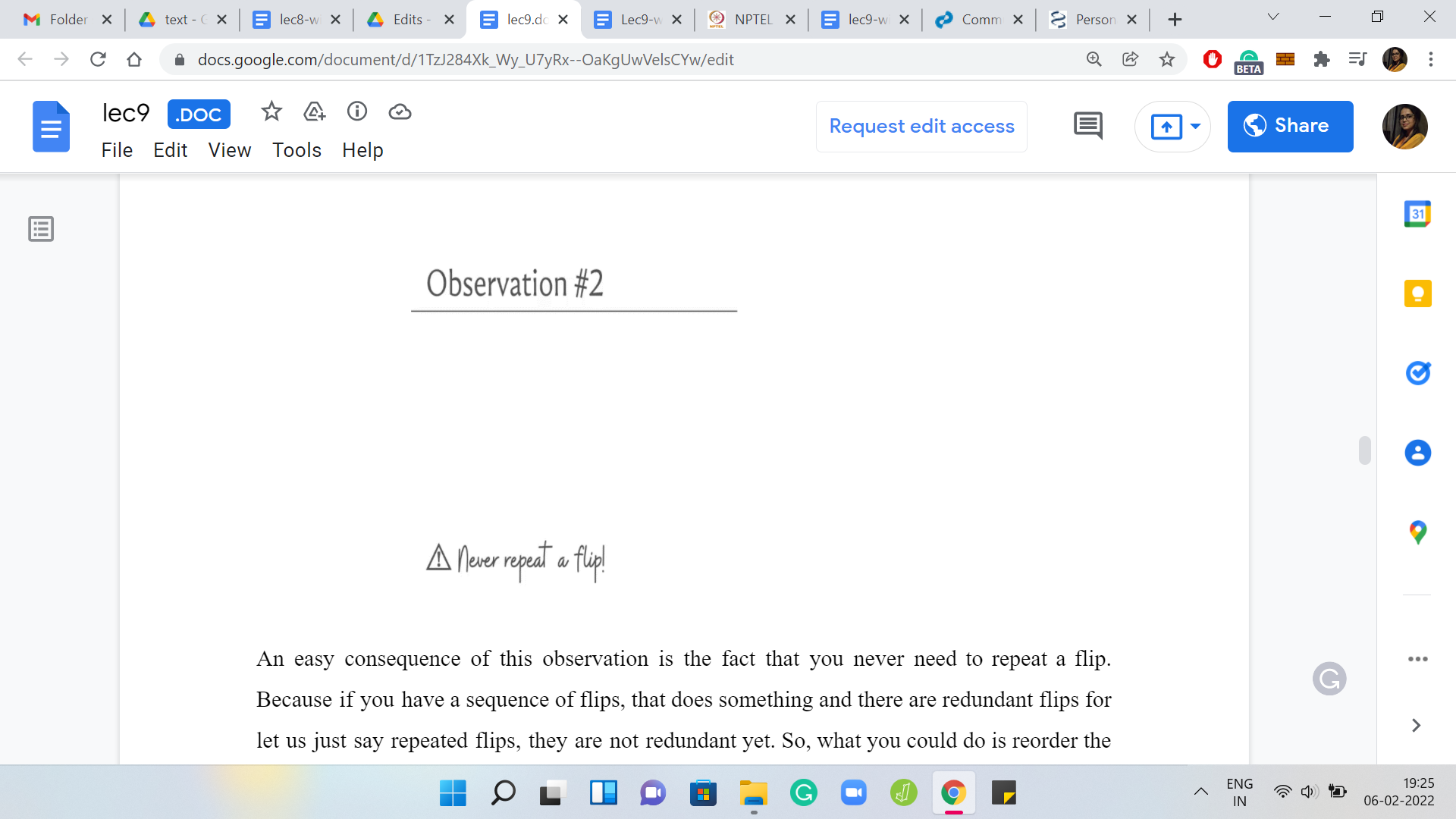The height and width of the screenshot is (819, 1456).
Task: Open the Tools menu
Action: tap(297, 150)
